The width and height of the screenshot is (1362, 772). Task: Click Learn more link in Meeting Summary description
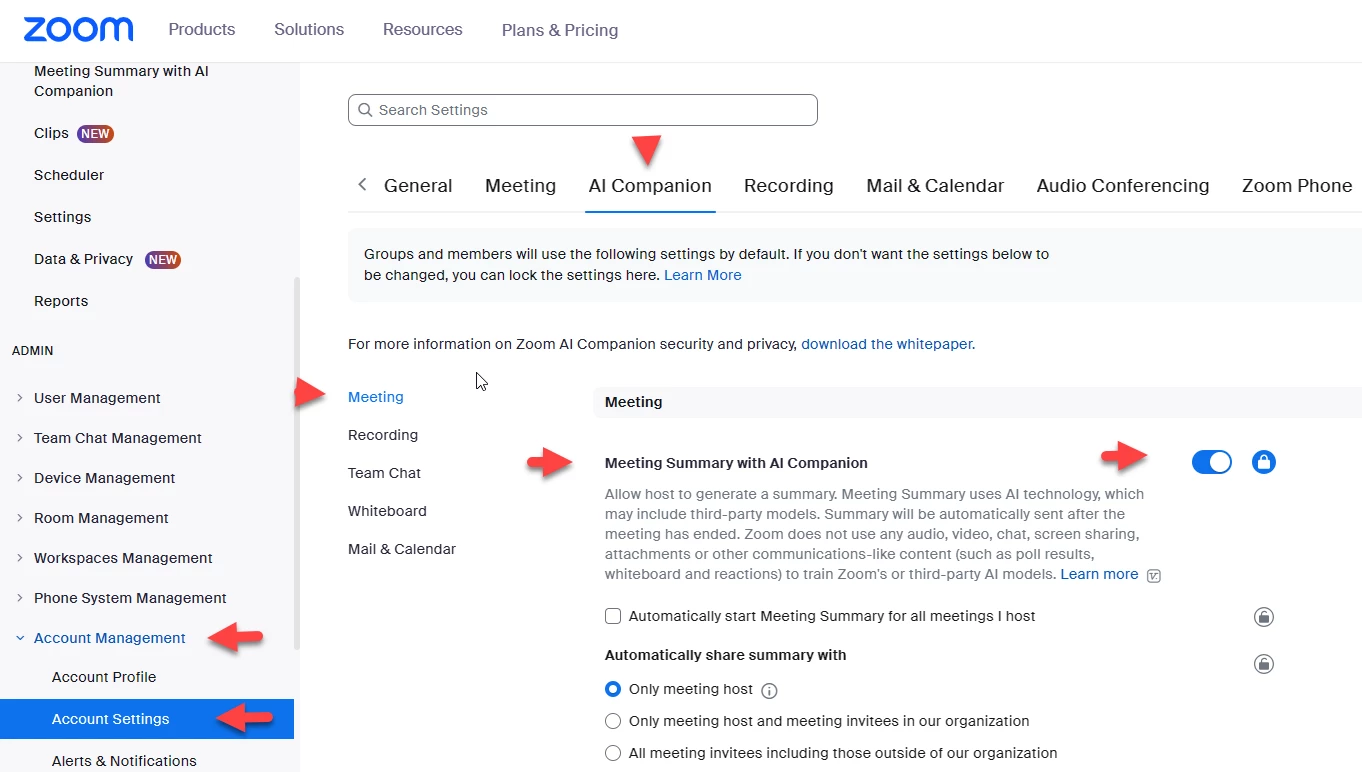tap(1099, 574)
